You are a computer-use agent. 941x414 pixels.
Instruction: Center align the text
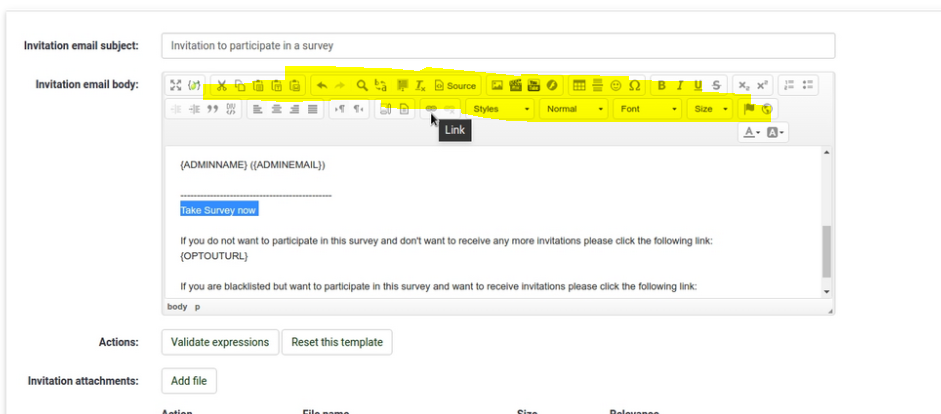click(x=276, y=109)
